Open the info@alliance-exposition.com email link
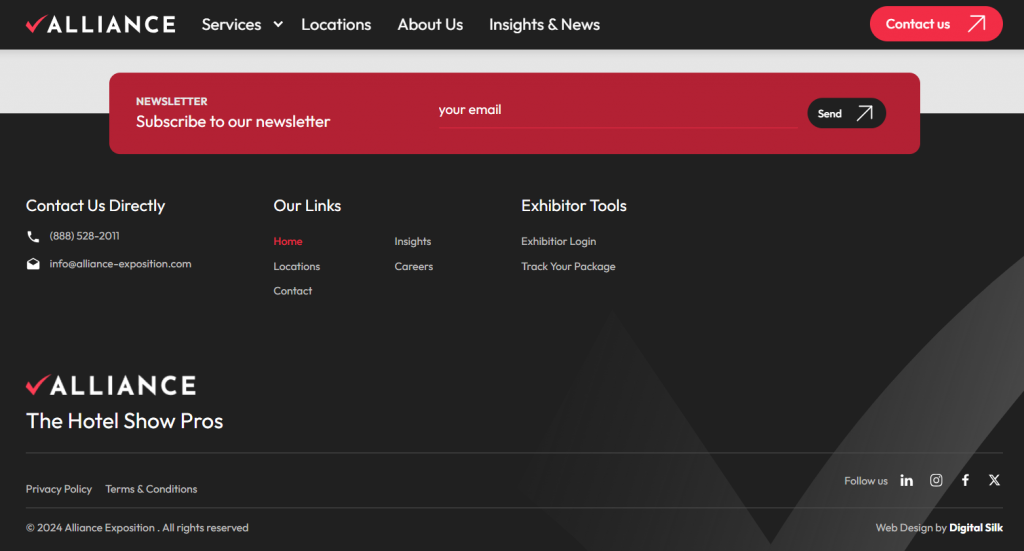 (x=120, y=264)
